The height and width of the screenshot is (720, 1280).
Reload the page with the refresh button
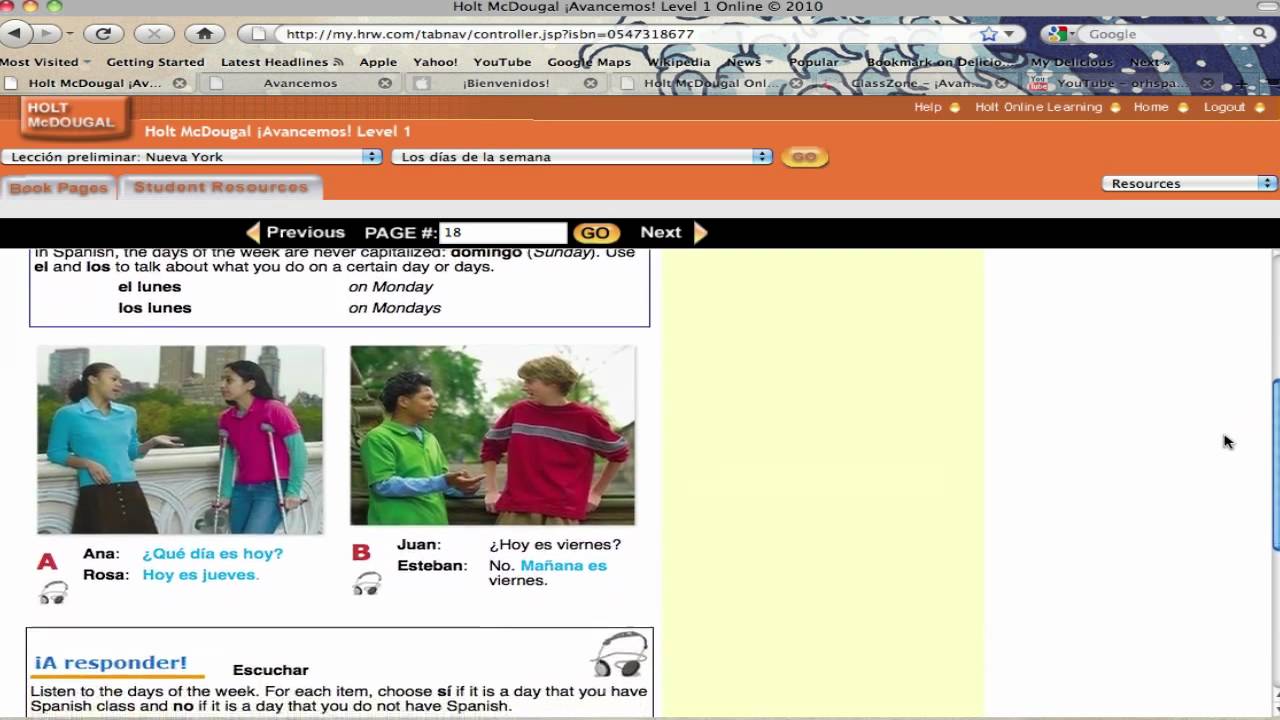[103, 33]
